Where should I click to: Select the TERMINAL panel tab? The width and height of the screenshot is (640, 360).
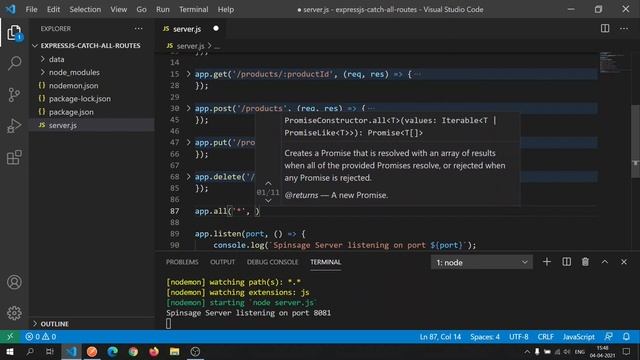tap(325, 262)
